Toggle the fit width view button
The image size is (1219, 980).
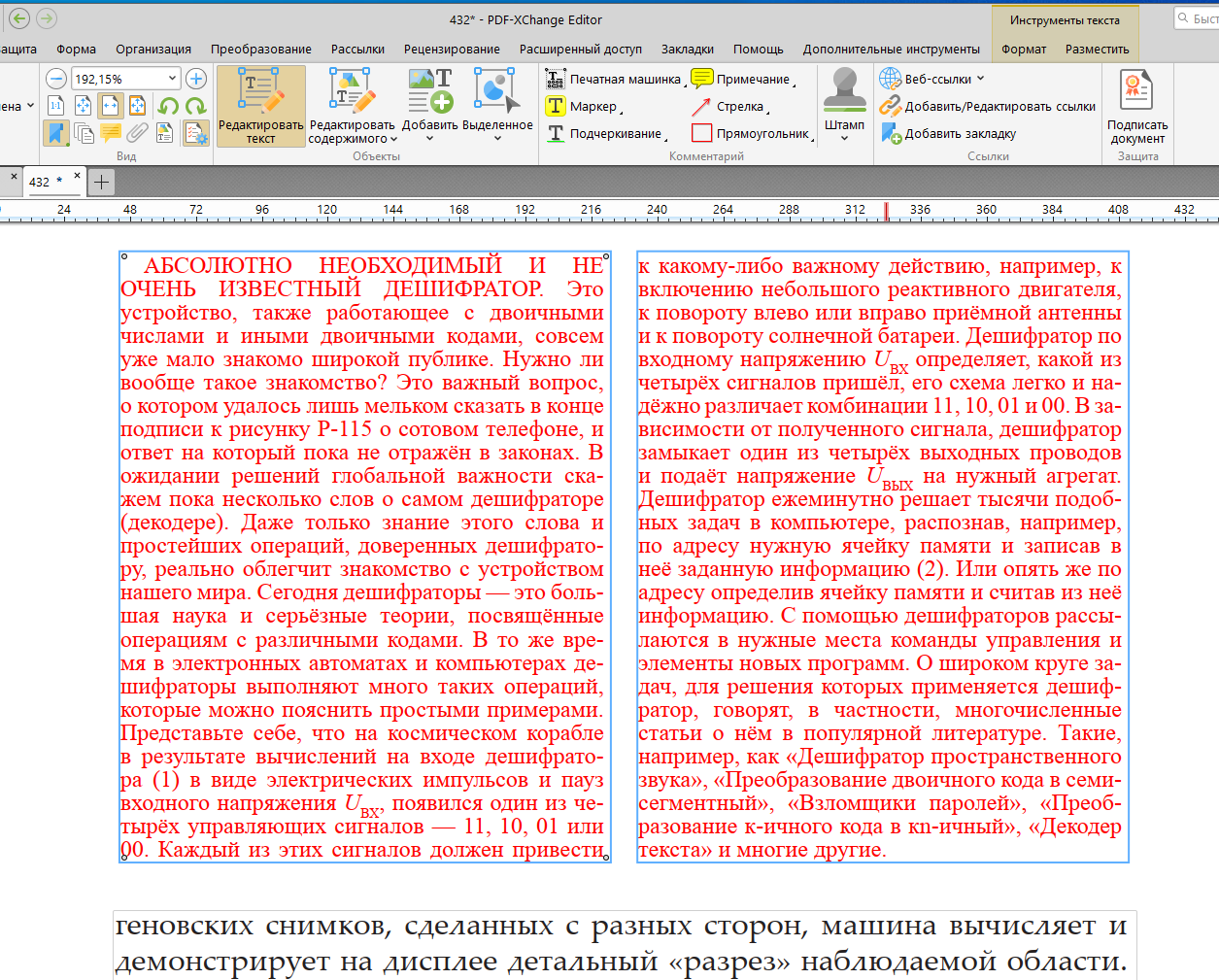[x=111, y=106]
